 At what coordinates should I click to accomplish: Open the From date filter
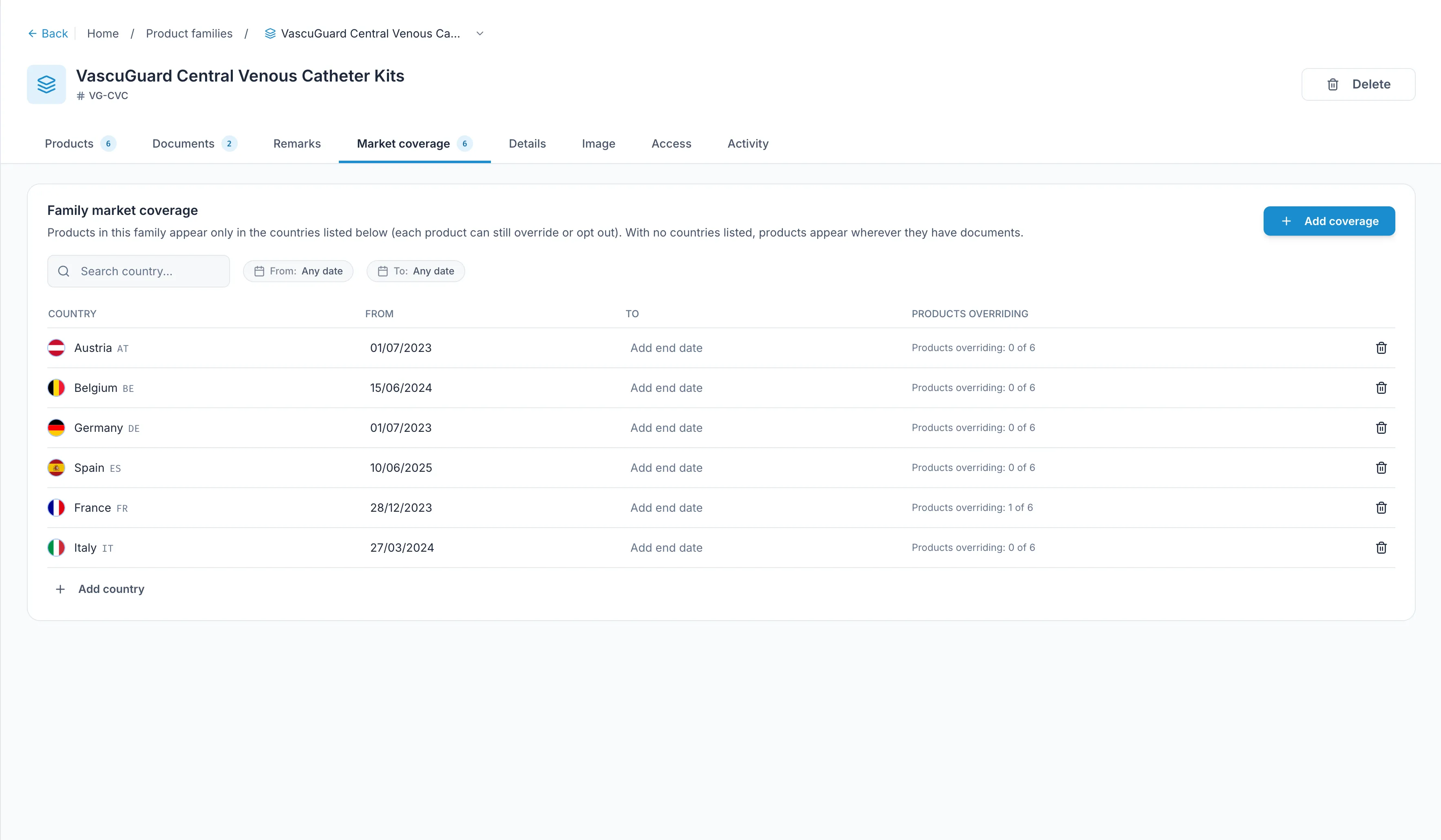(x=298, y=271)
